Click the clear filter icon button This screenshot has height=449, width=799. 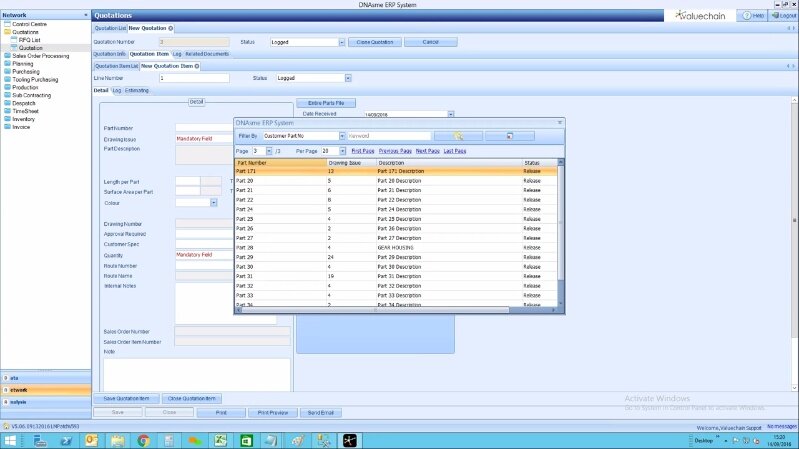pyautogui.click(x=508, y=135)
